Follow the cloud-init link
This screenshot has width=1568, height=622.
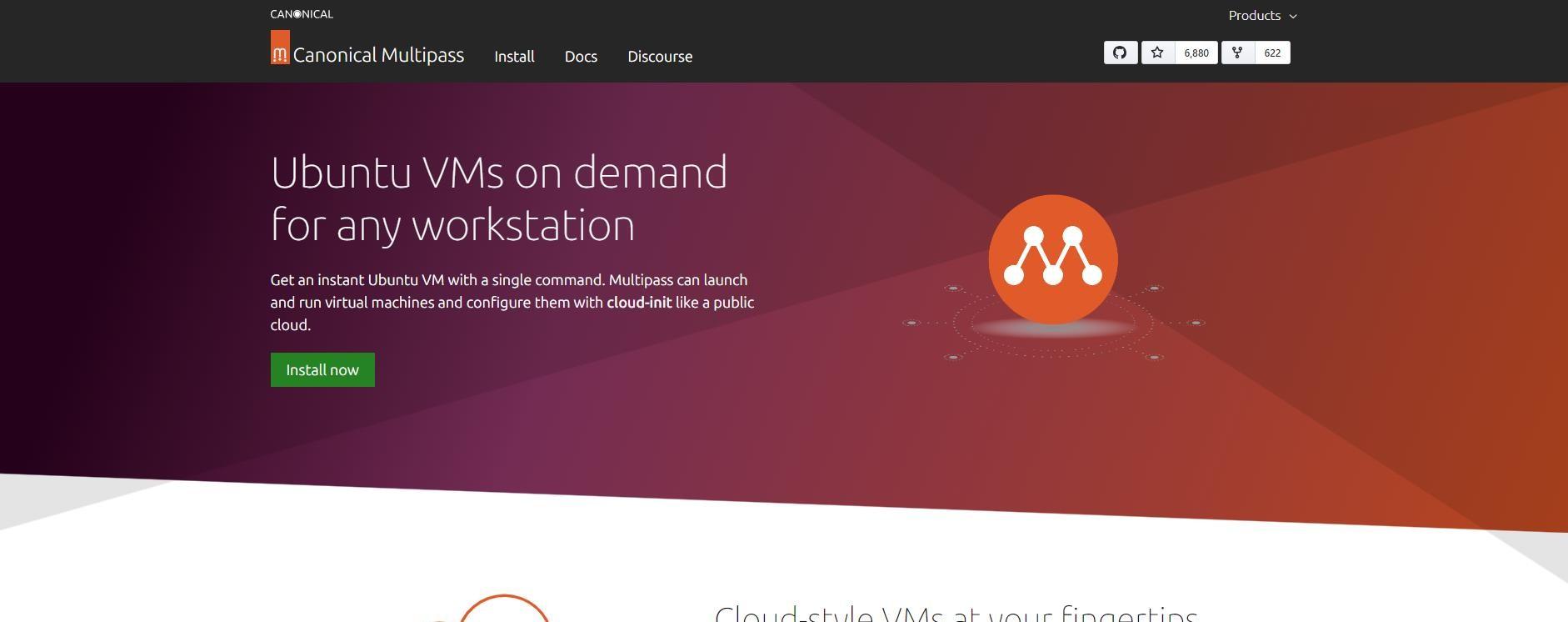(639, 303)
